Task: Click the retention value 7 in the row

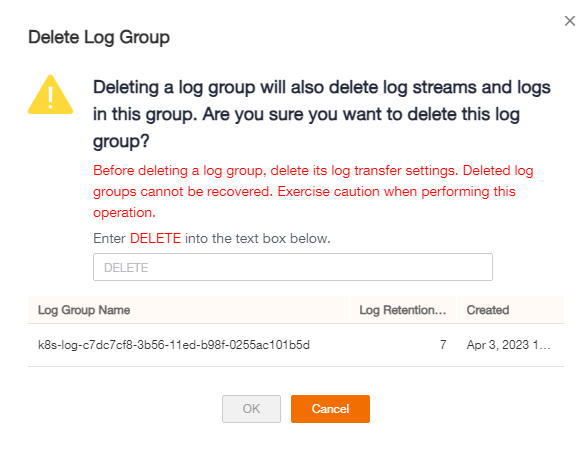Action: coord(443,345)
